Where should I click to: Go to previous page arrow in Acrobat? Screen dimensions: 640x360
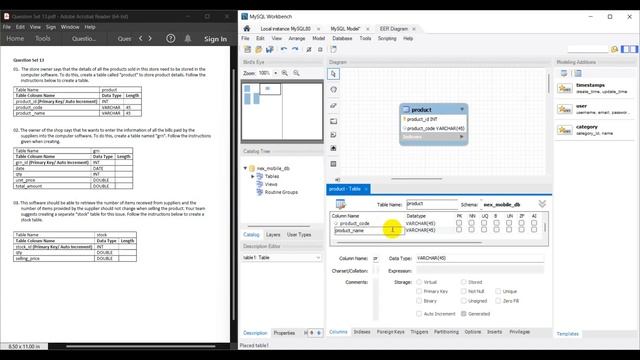point(140,38)
